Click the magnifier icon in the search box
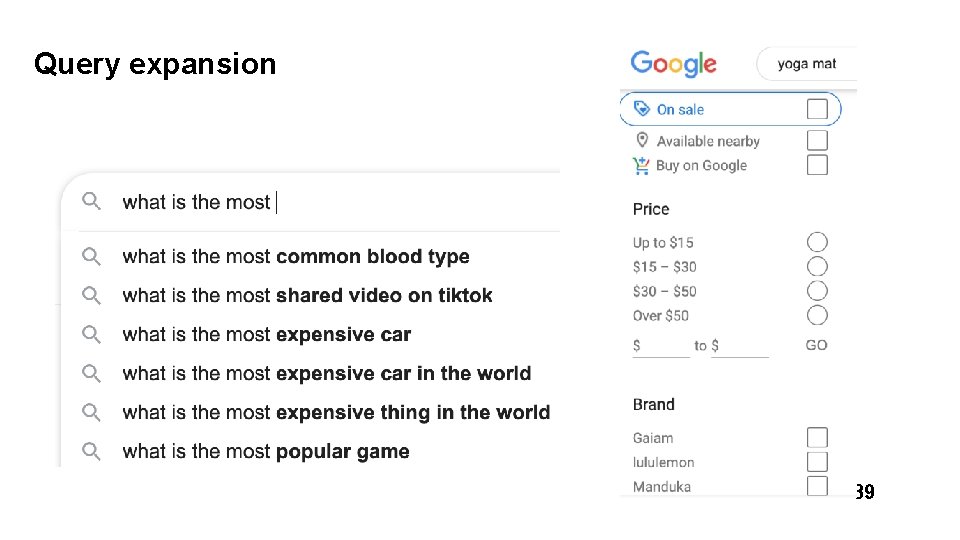 pos(91,202)
